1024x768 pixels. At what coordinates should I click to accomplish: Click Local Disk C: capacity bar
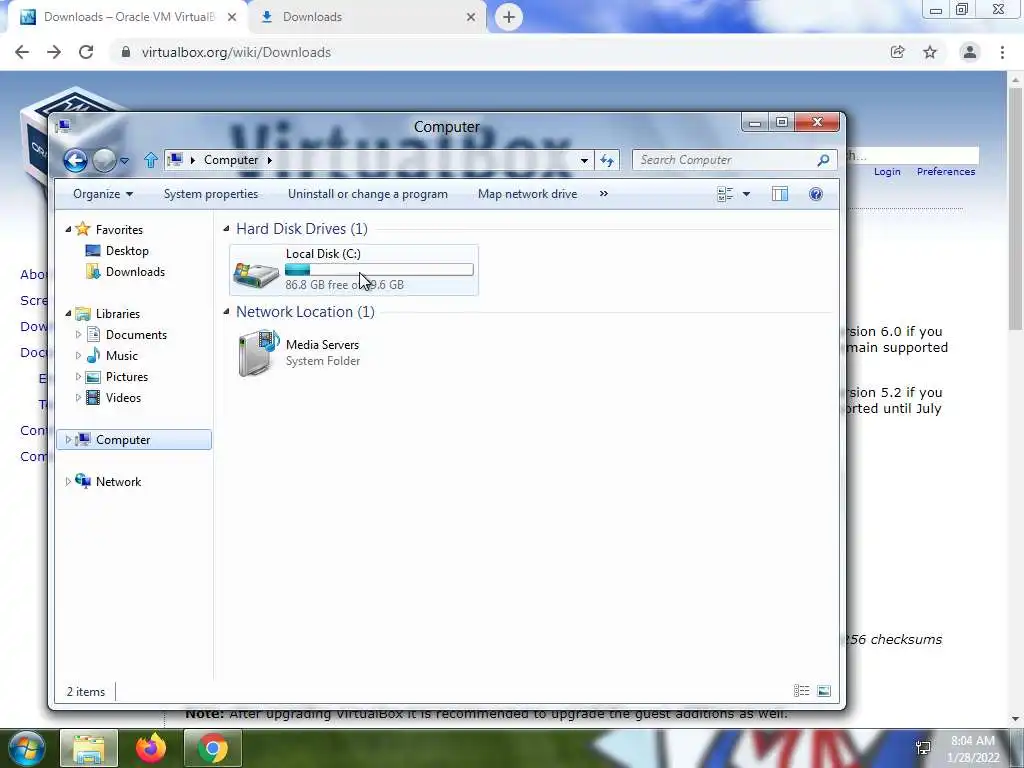(x=379, y=270)
